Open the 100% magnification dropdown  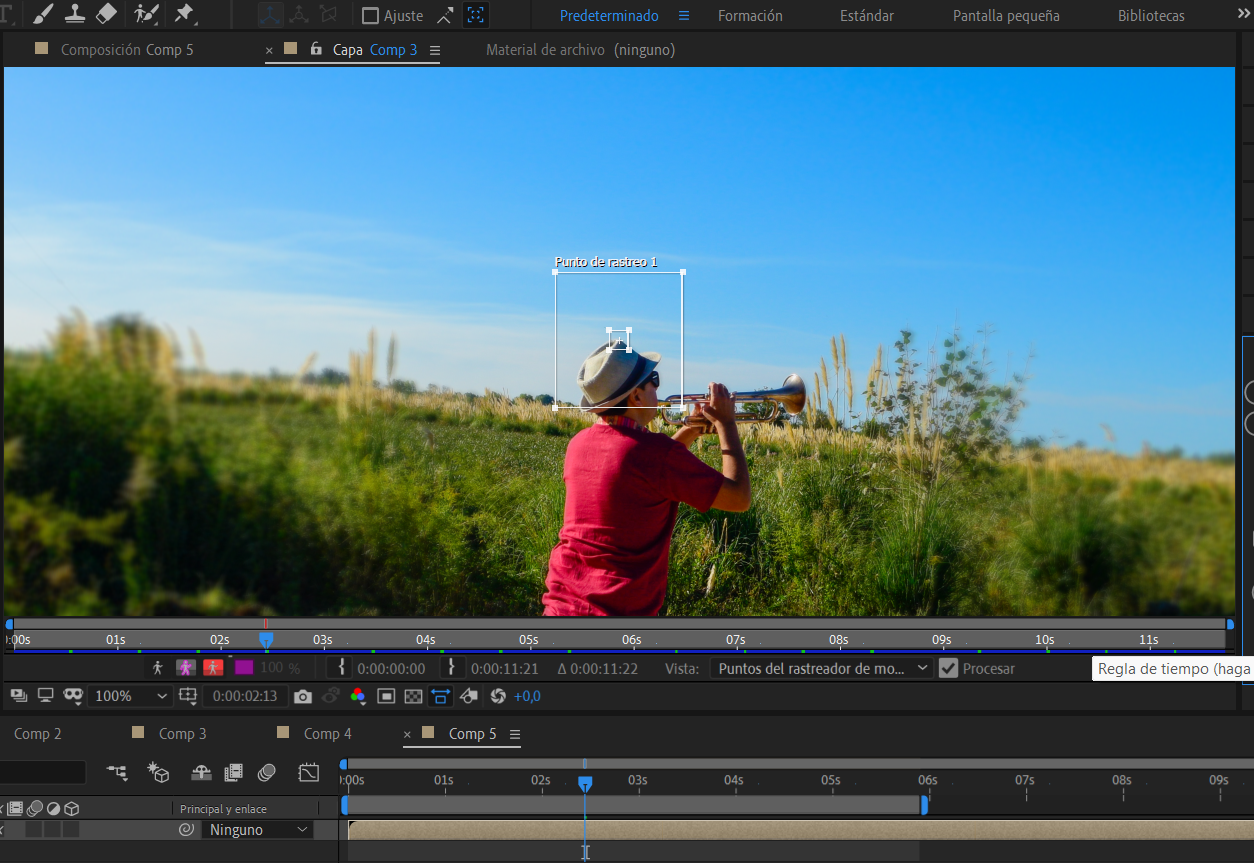click(131, 696)
